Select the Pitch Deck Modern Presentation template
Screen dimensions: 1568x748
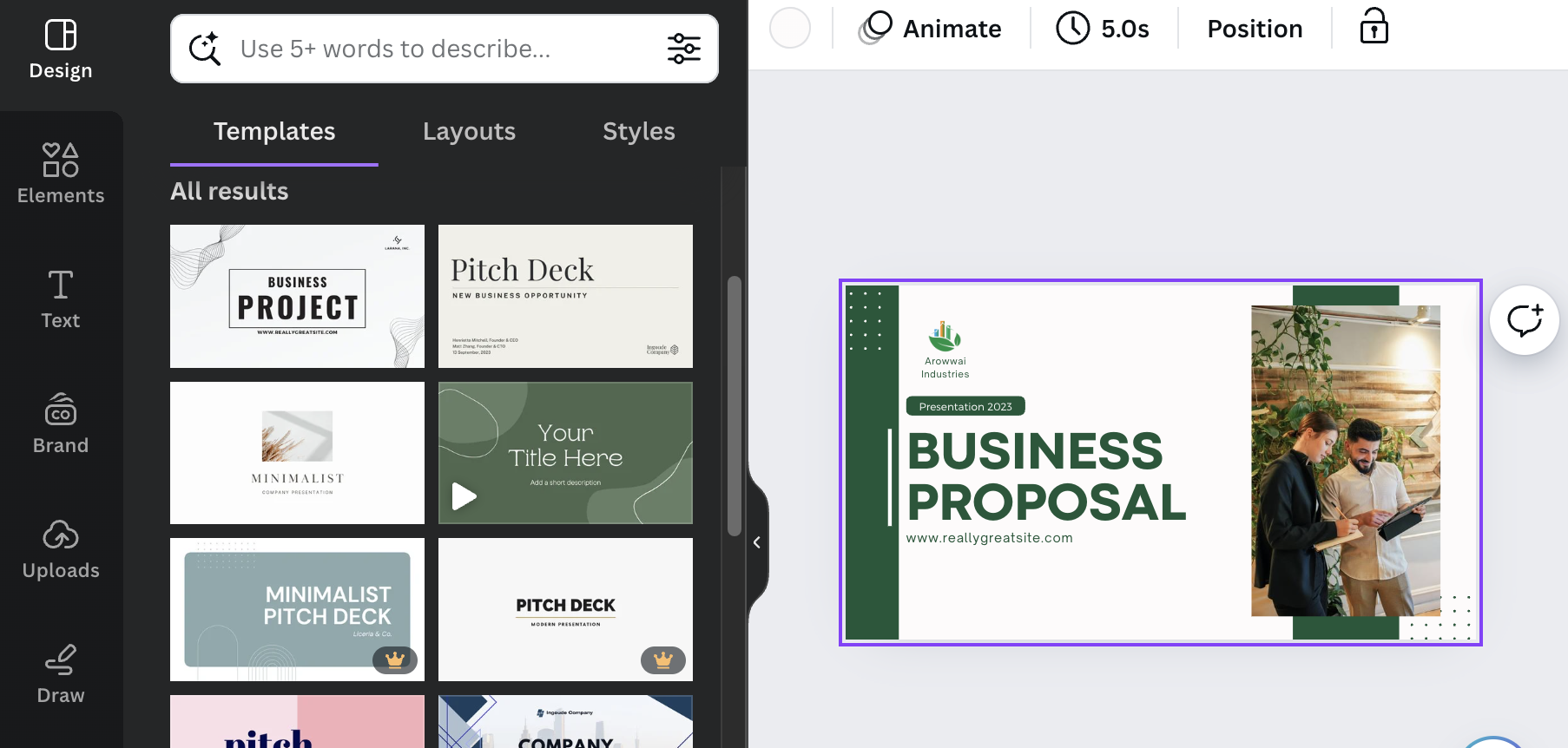[565, 609]
